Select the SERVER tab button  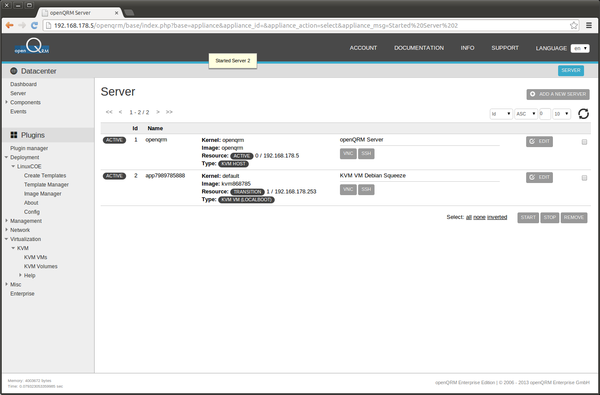(571, 70)
